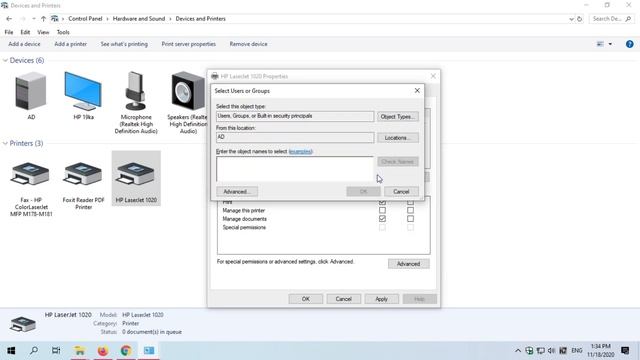Click Advanced in printer Properties permissions
Viewport: 640px width, 360px height.
pyautogui.click(x=408, y=264)
